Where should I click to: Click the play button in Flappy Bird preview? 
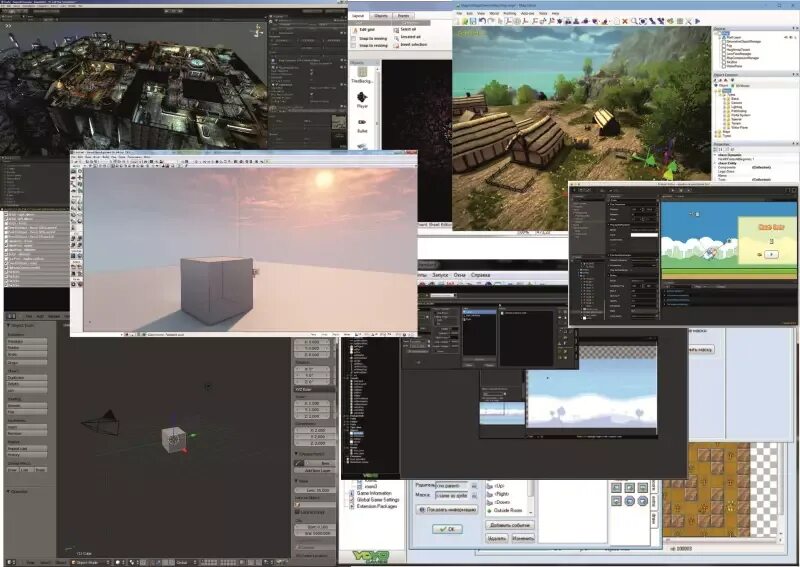point(771,254)
